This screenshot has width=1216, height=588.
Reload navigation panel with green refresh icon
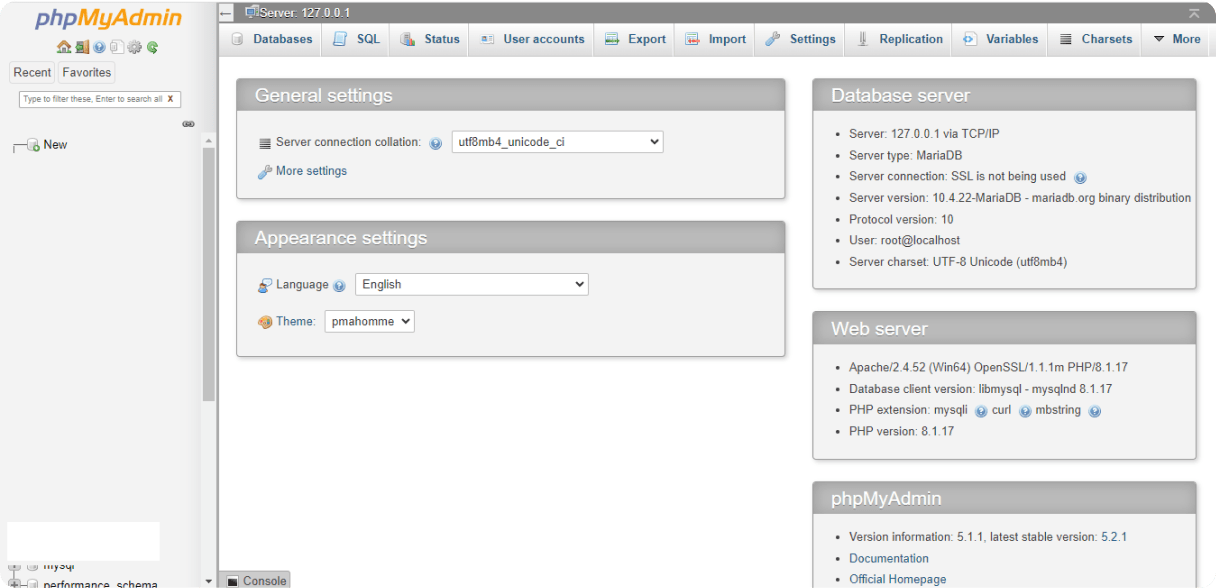(153, 47)
